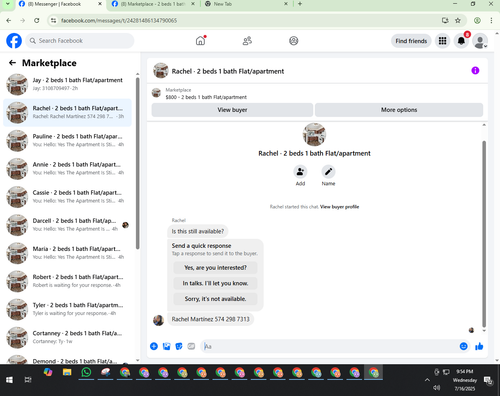Open the notifications bell
Viewport: 500px width, 396px height.
point(461,41)
